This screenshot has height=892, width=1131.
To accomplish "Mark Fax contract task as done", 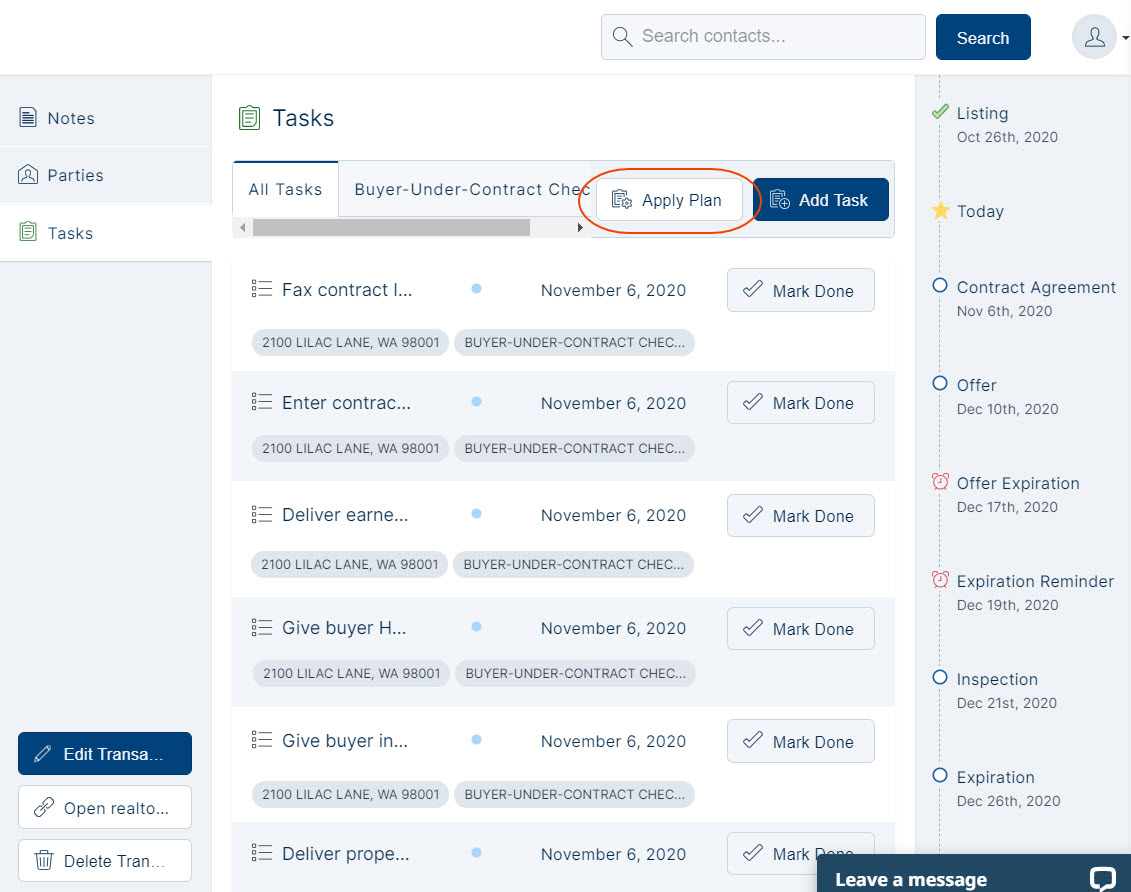I will click(801, 291).
